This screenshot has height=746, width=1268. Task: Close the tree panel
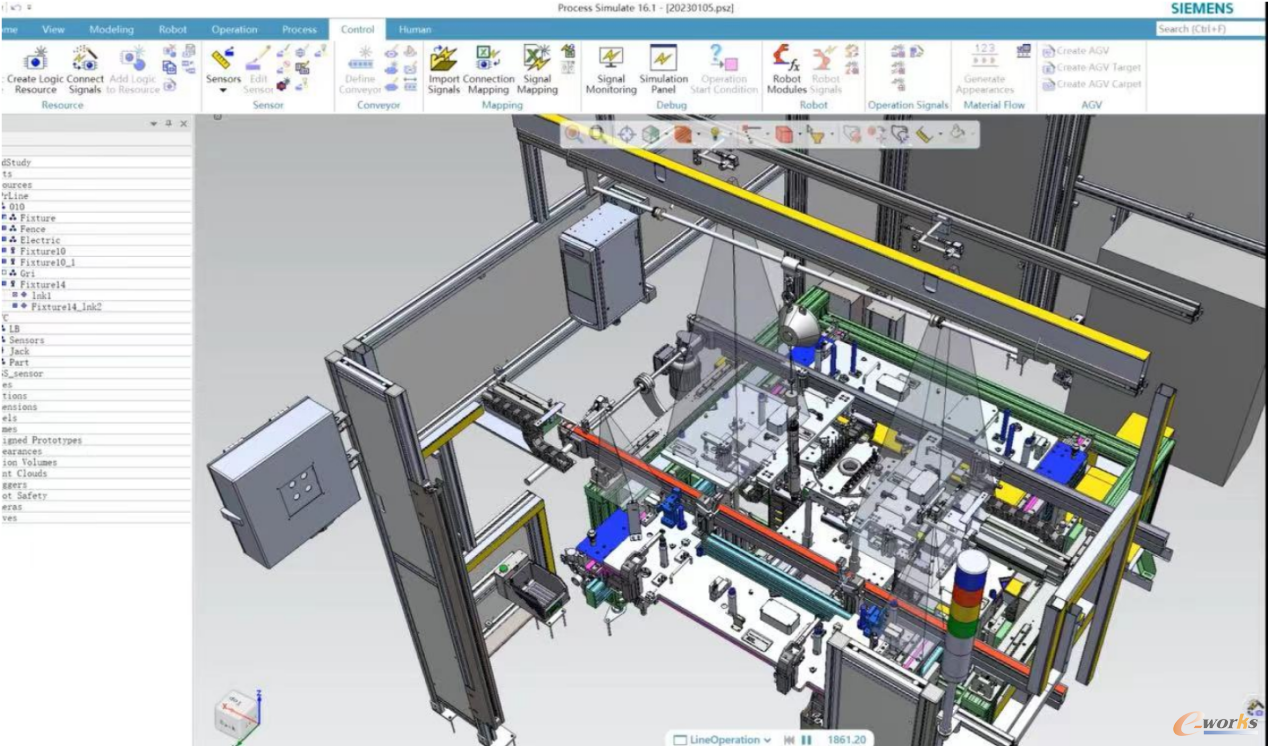183,124
